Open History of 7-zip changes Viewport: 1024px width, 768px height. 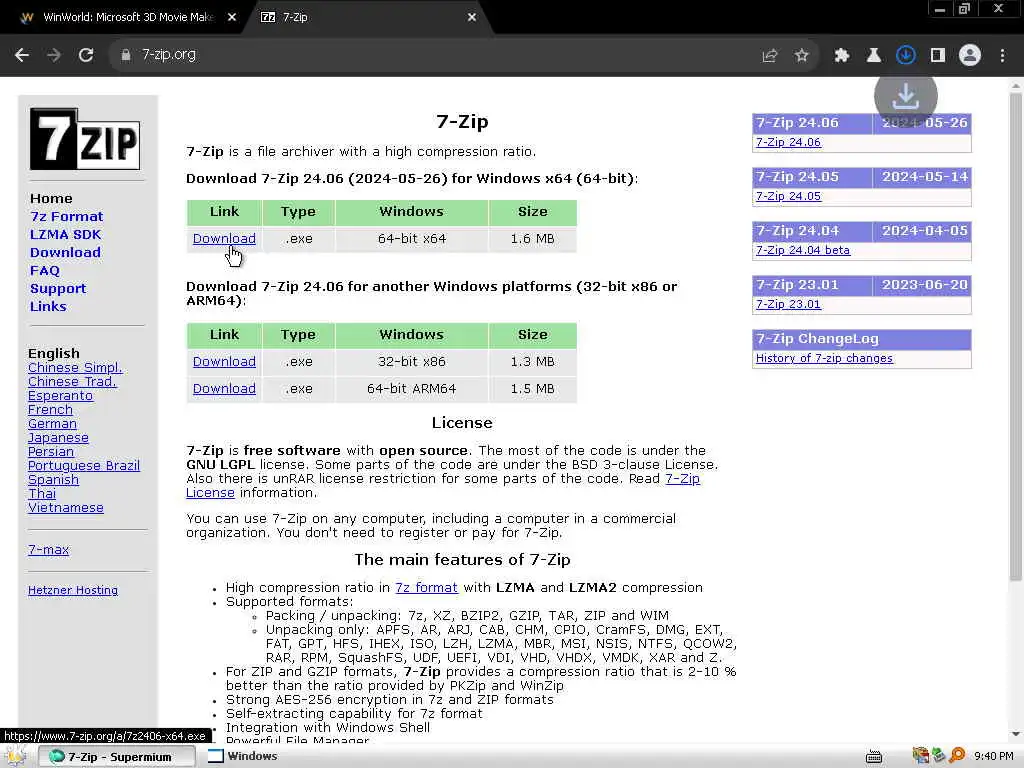(824, 359)
